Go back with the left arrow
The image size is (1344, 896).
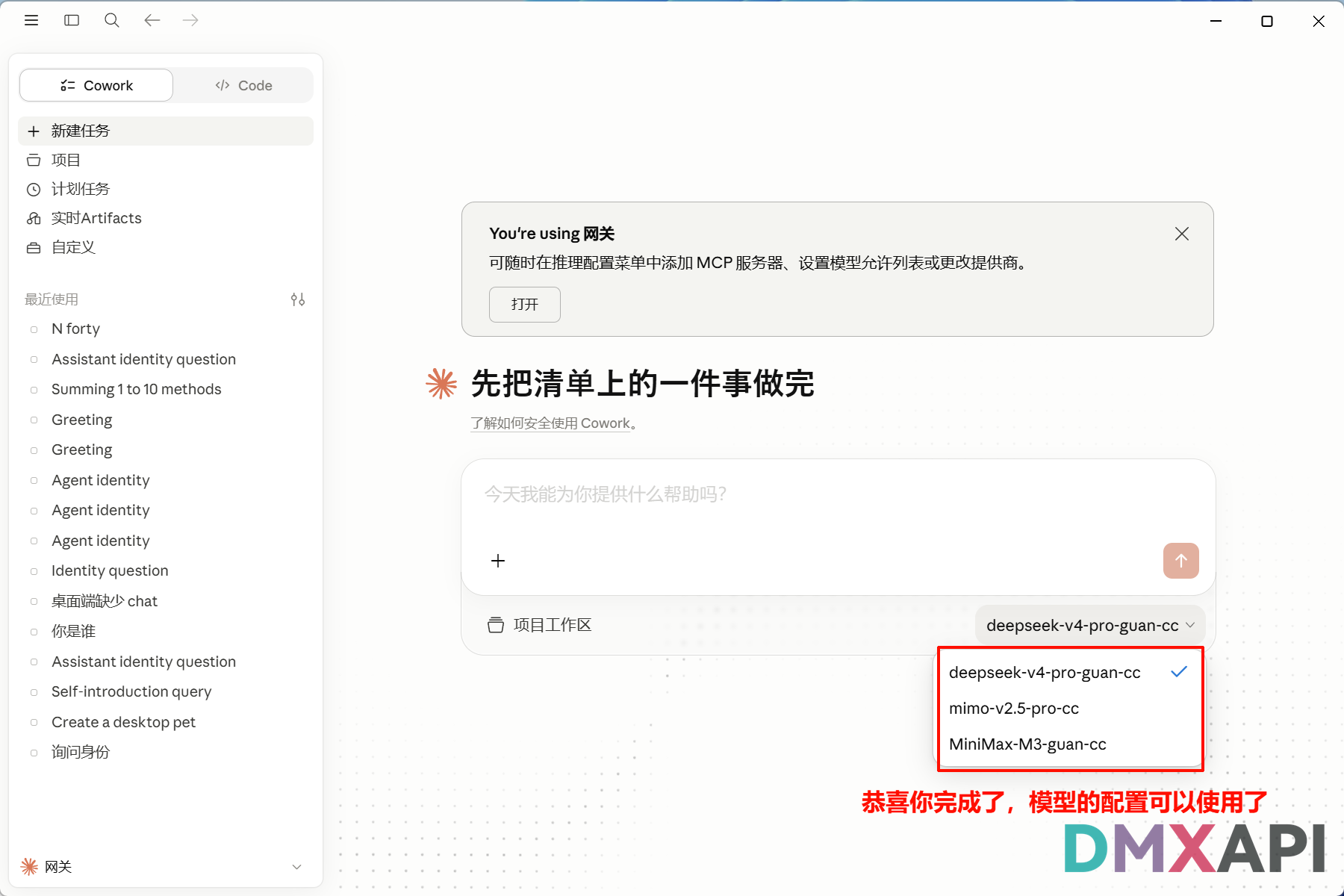click(x=152, y=20)
